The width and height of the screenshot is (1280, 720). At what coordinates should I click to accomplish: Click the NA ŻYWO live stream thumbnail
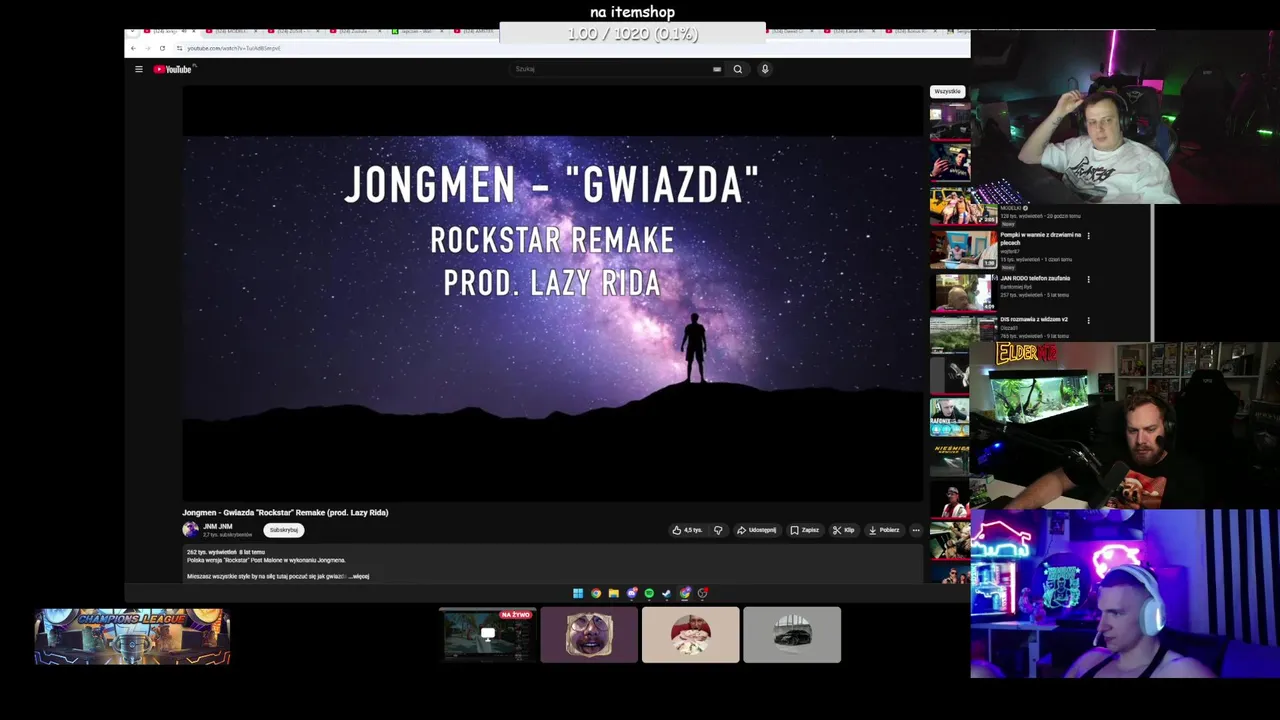tap(488, 635)
